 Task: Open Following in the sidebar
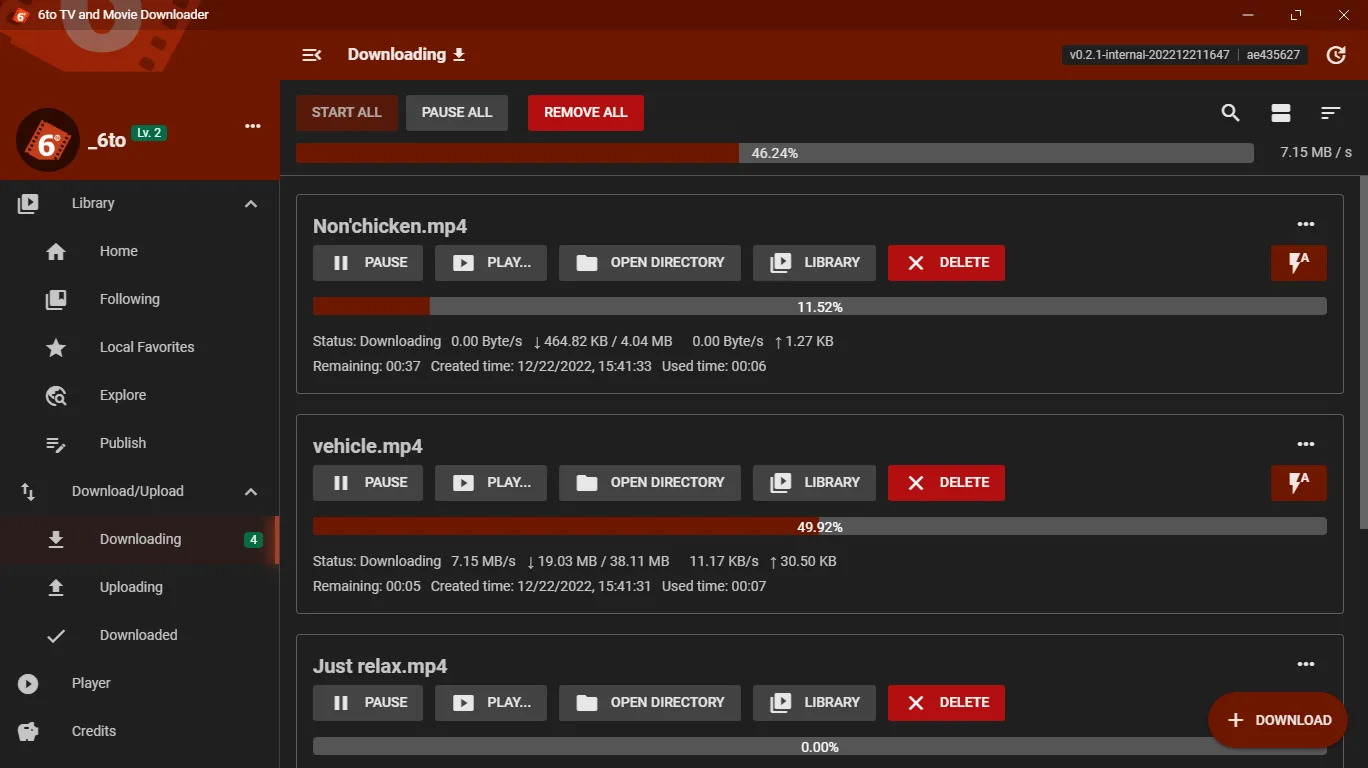click(x=139, y=299)
